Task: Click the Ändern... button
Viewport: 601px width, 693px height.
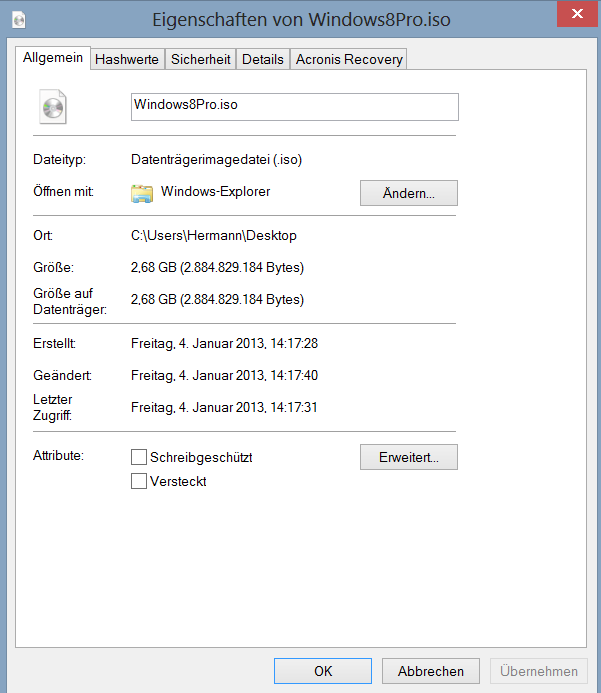Action: click(409, 193)
